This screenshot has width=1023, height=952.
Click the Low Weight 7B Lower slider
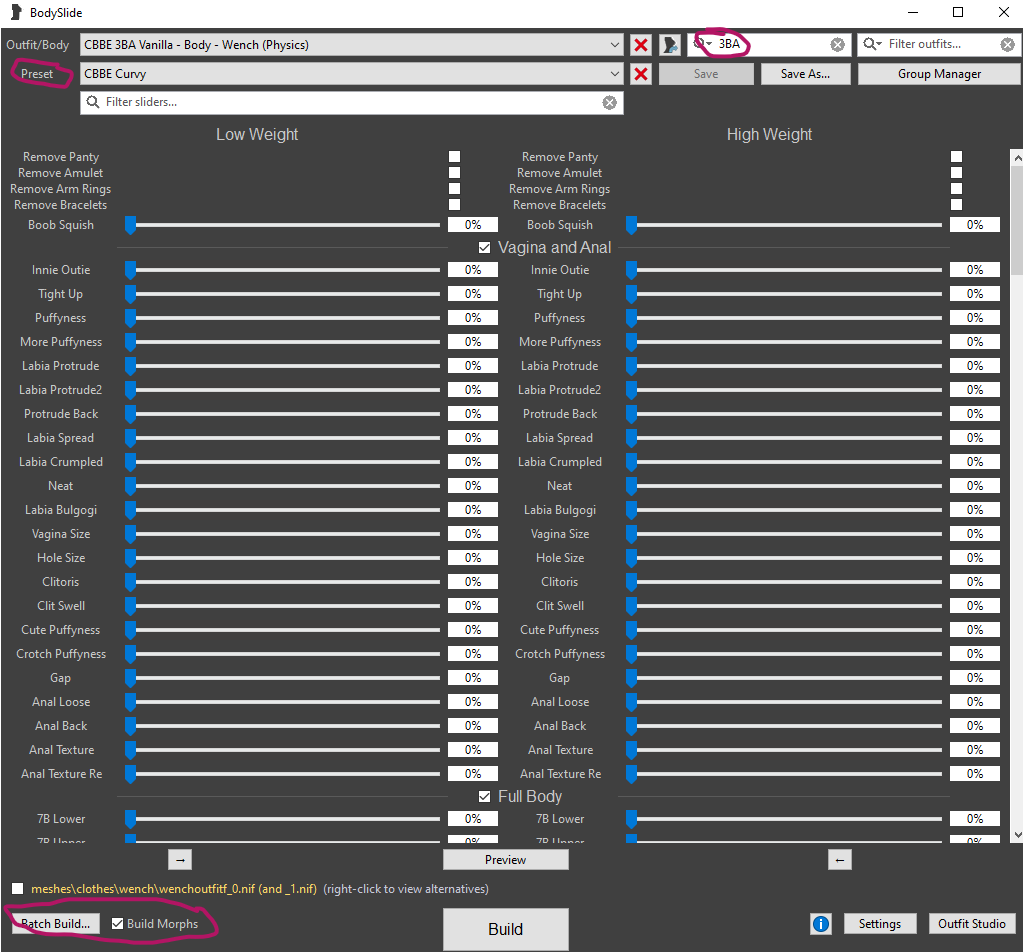[282, 819]
